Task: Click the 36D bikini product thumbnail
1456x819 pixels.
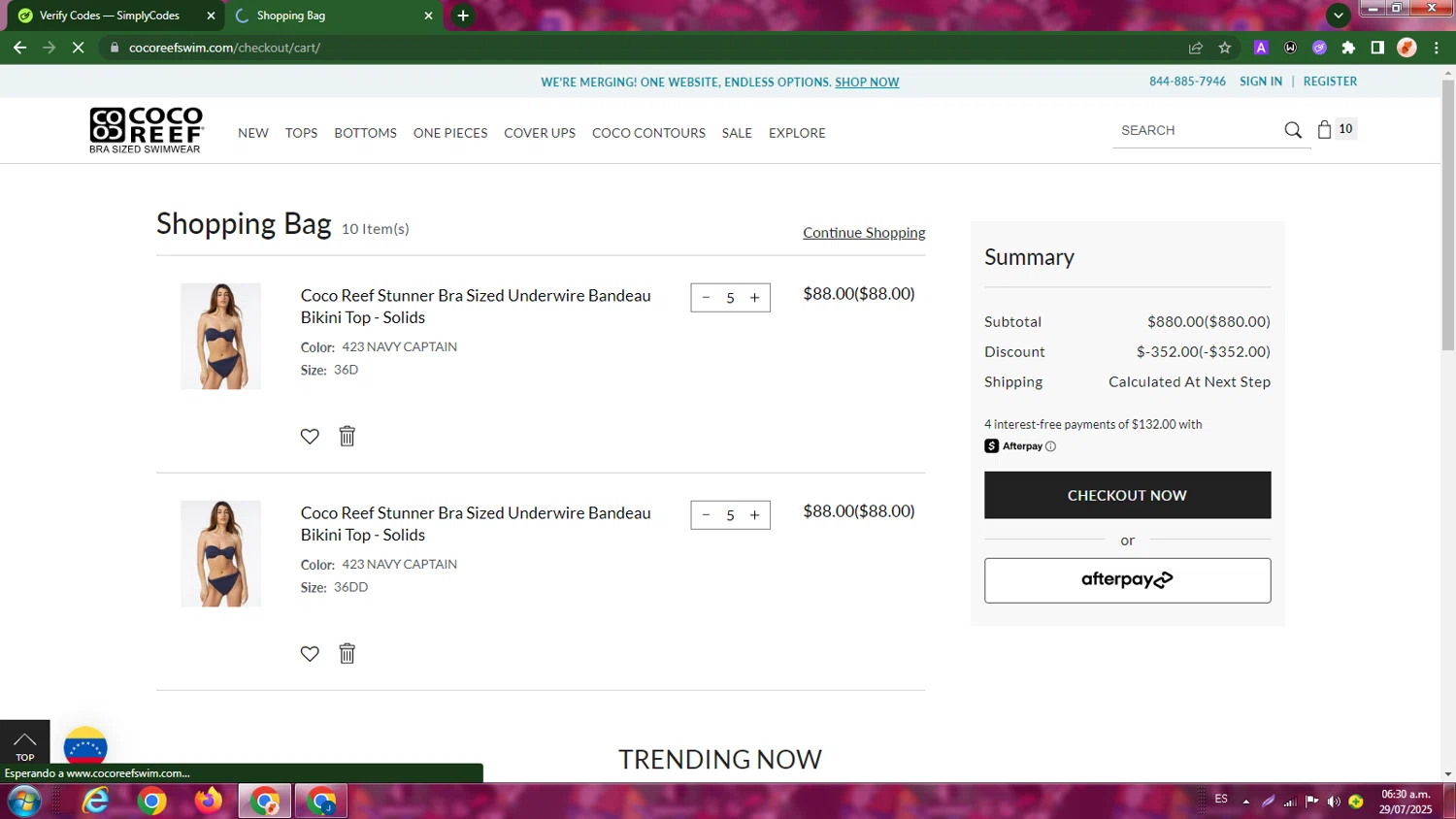Action: click(221, 337)
